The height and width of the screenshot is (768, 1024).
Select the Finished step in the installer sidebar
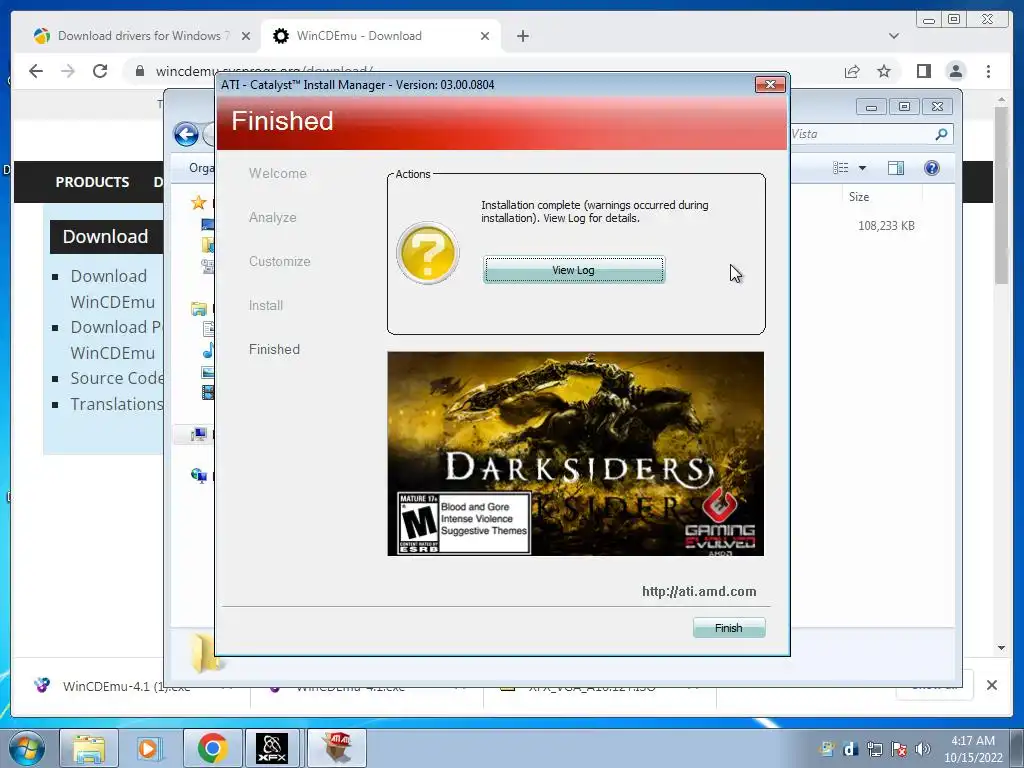click(274, 349)
